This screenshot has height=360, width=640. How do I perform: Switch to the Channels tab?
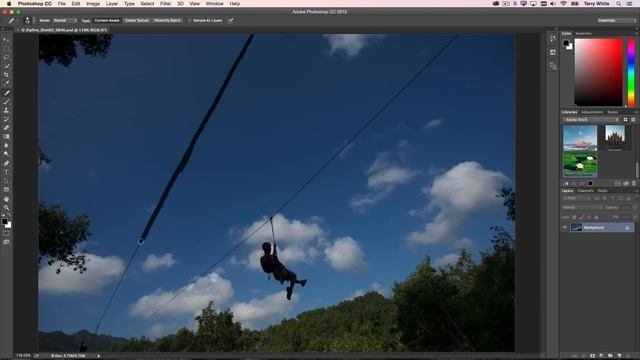[585, 191]
